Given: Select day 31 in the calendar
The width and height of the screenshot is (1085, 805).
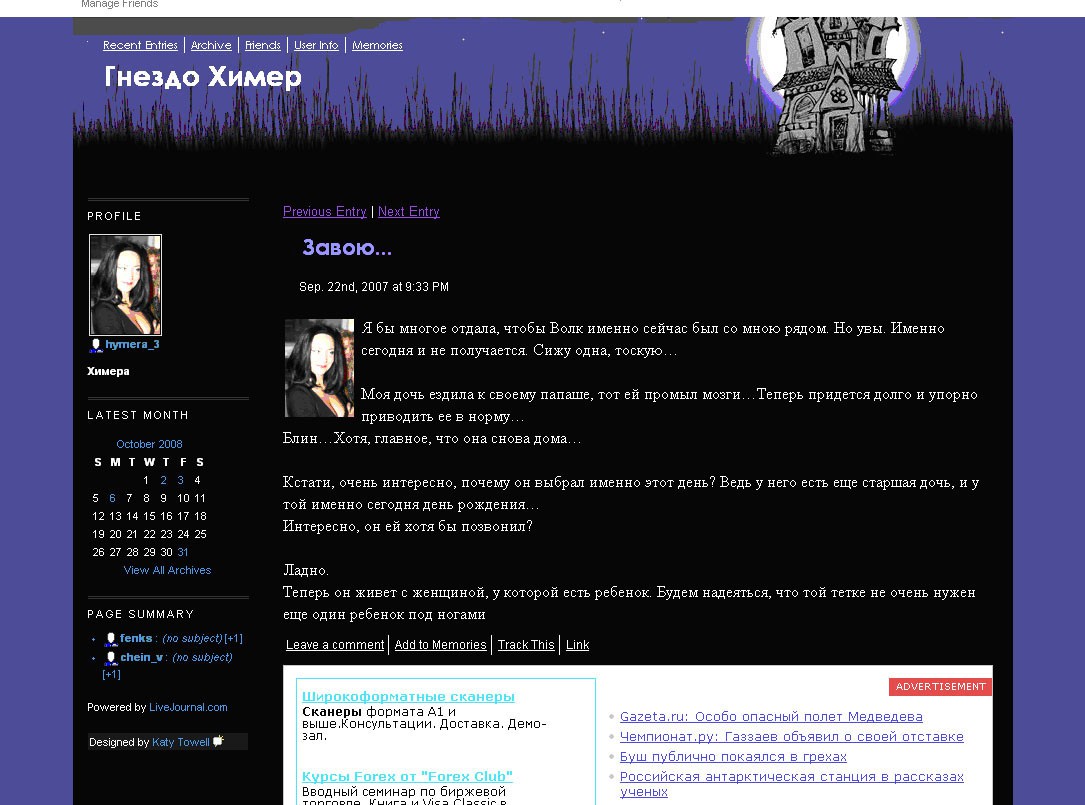Looking at the screenshot, I should click(x=183, y=552).
